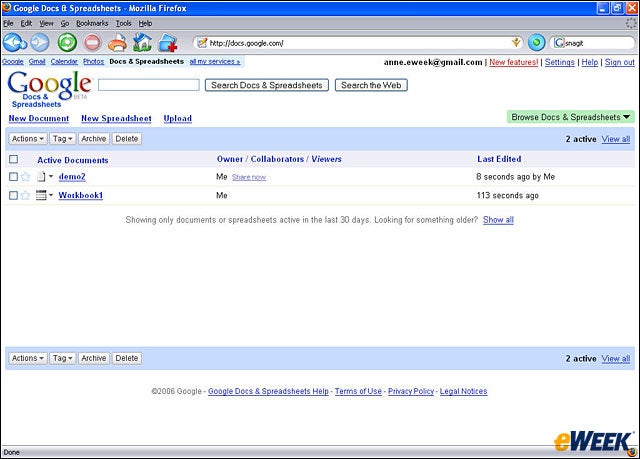640x459 pixels.
Task: Click the URL address bar field
Action: pos(359,42)
